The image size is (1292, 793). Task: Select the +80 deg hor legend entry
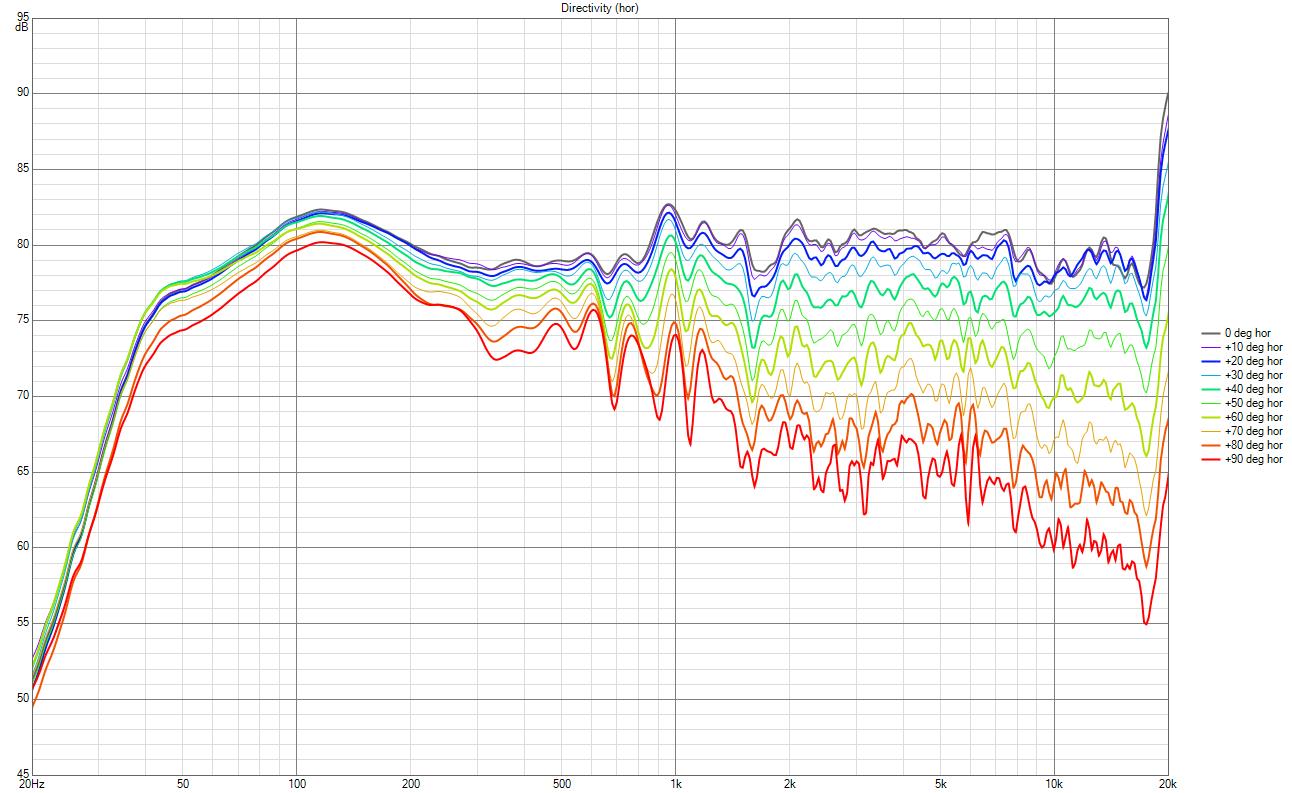(x=1241, y=444)
